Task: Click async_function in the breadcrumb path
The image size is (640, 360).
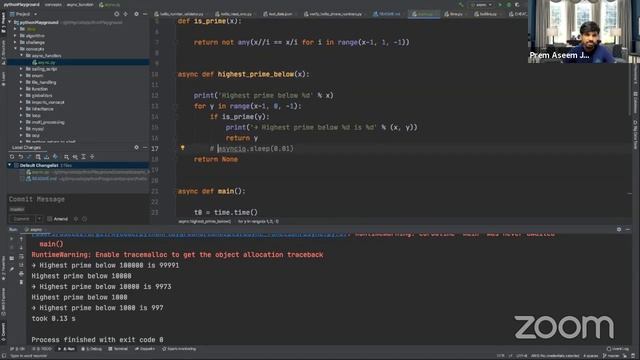Action: pos(80,4)
